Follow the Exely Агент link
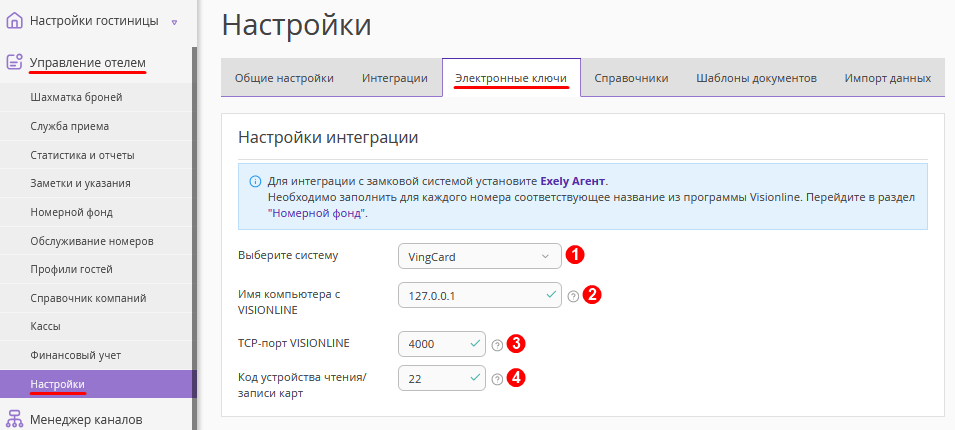 point(573,182)
